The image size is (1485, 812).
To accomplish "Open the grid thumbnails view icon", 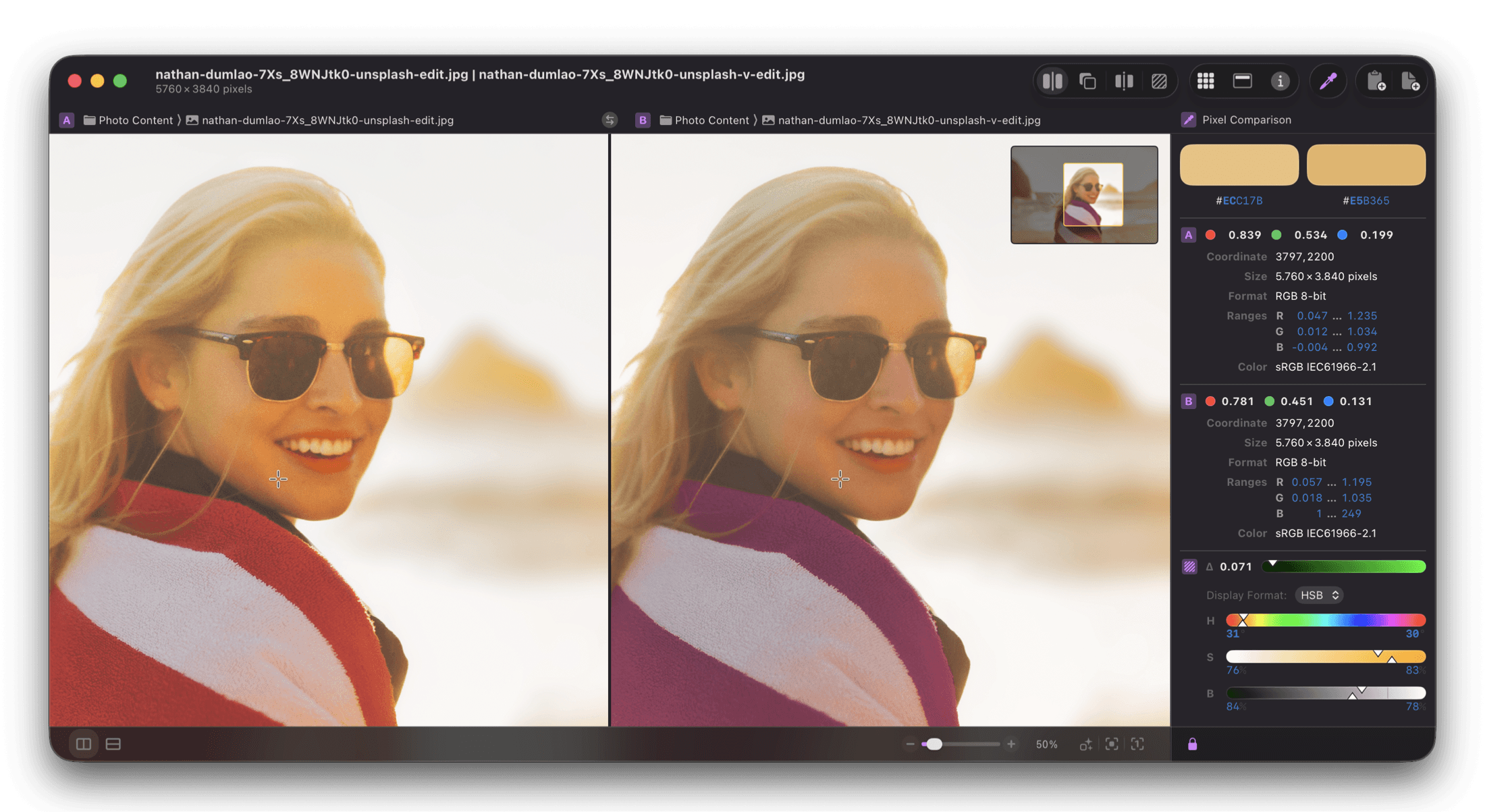I will [1206, 82].
